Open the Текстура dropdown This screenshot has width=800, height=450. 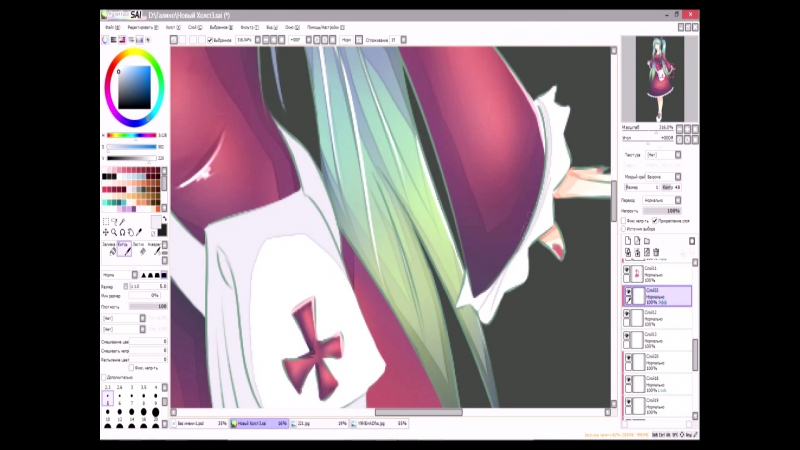click(678, 155)
